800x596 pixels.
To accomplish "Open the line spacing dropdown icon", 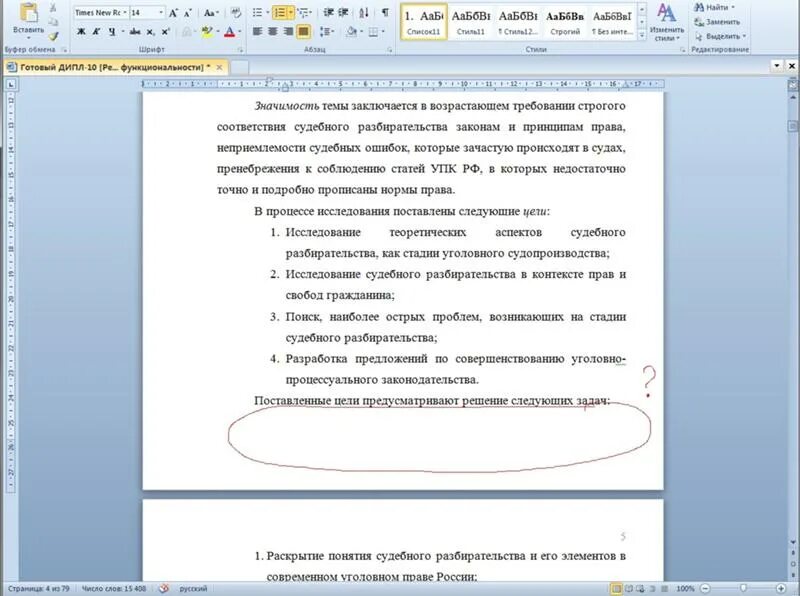I will [x=327, y=32].
